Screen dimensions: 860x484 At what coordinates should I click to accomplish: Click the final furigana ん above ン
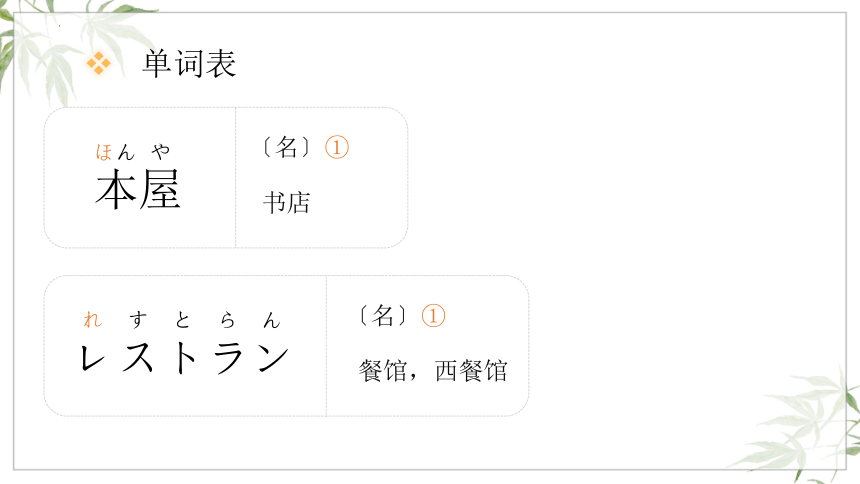[x=271, y=319]
